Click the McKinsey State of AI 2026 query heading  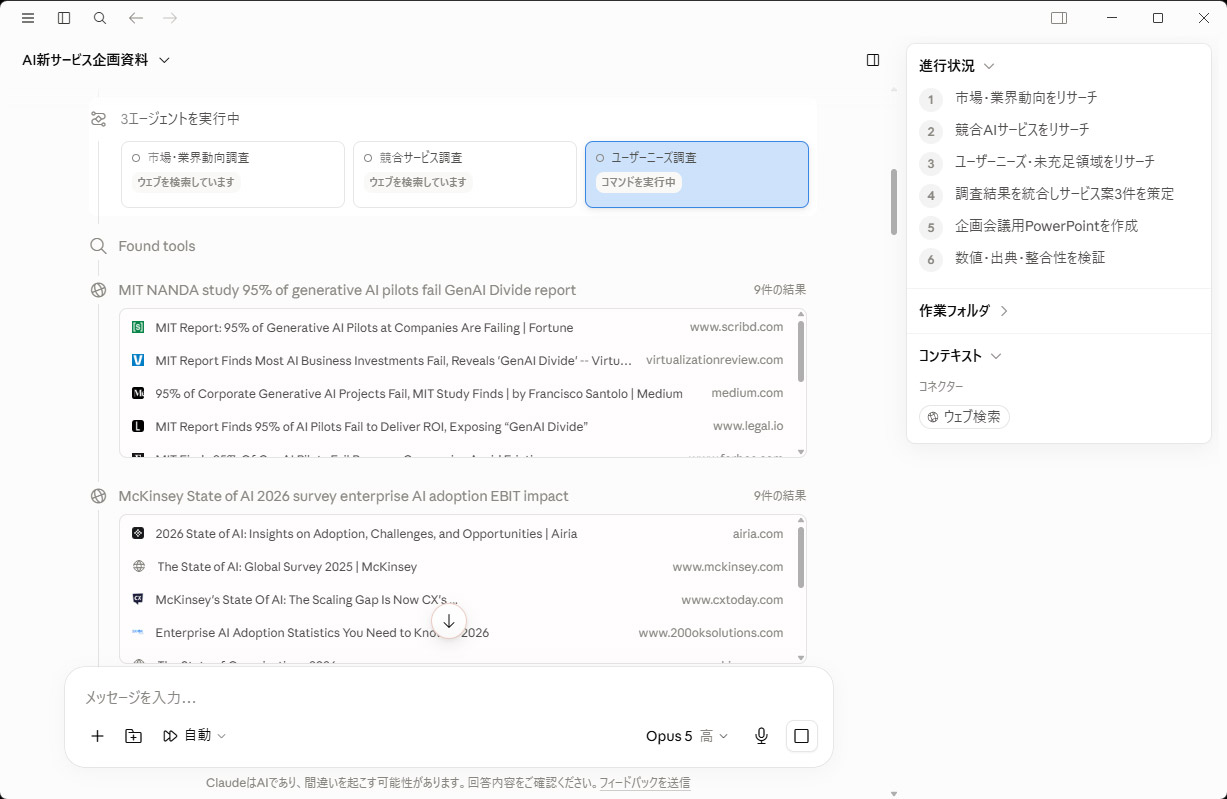coord(343,496)
